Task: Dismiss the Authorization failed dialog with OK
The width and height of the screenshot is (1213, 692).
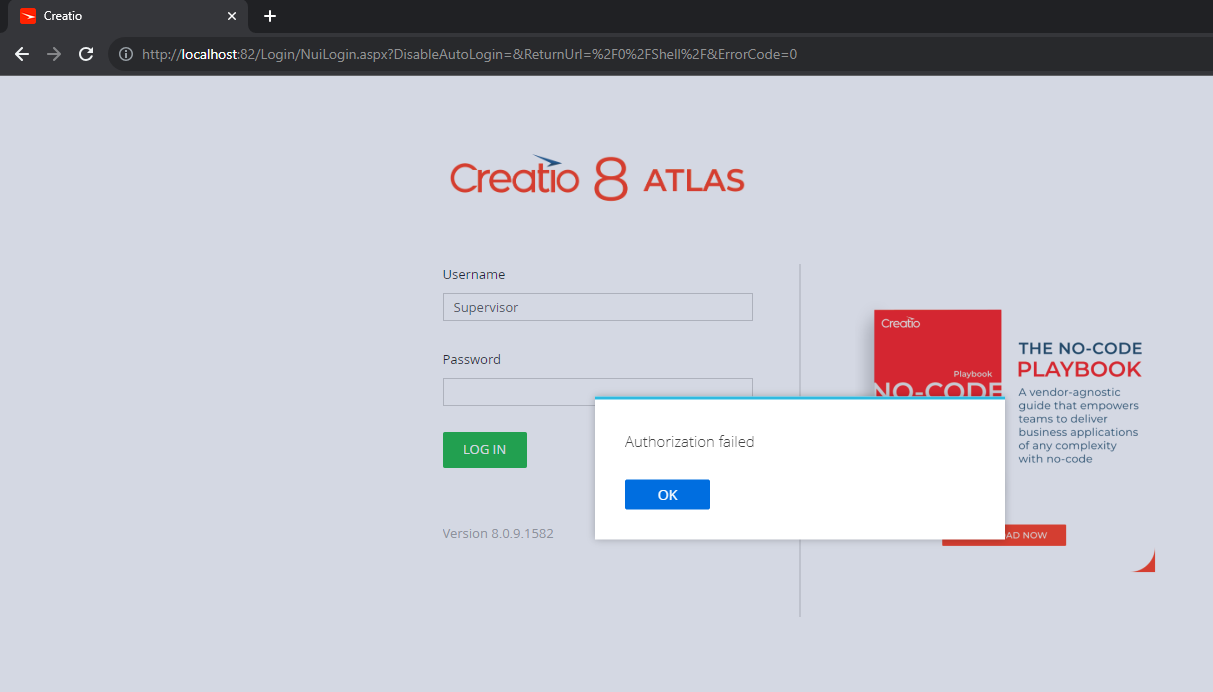Action: click(x=667, y=494)
